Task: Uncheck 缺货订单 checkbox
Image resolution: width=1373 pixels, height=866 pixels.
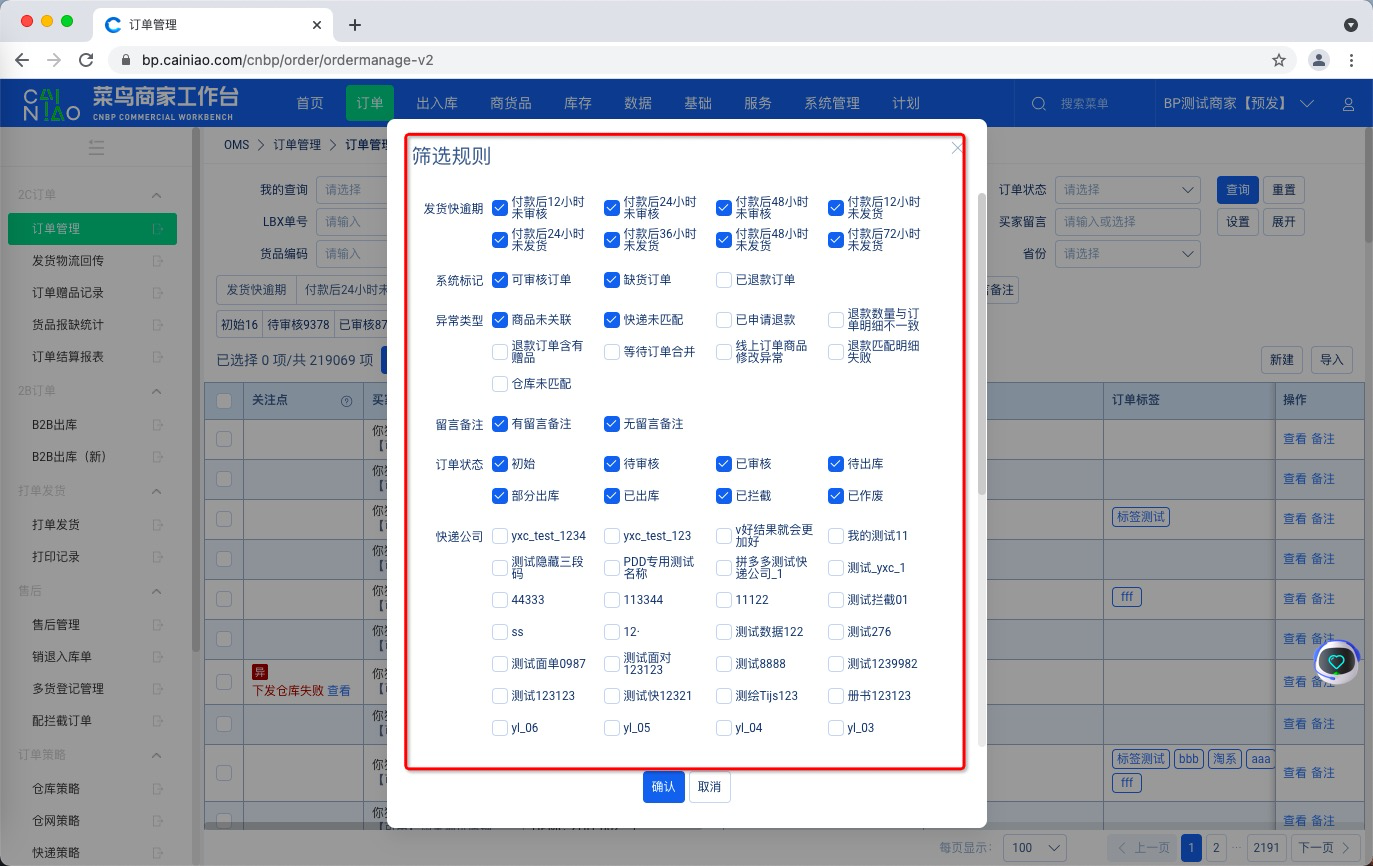Action: pos(612,280)
